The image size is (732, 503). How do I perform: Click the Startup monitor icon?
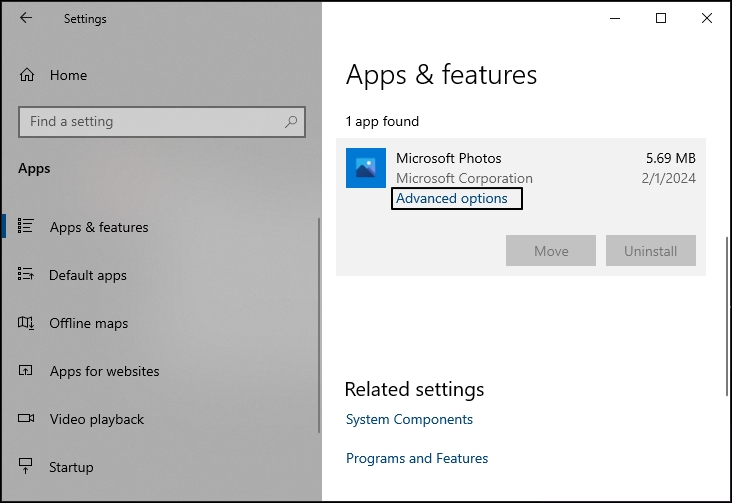point(25,466)
